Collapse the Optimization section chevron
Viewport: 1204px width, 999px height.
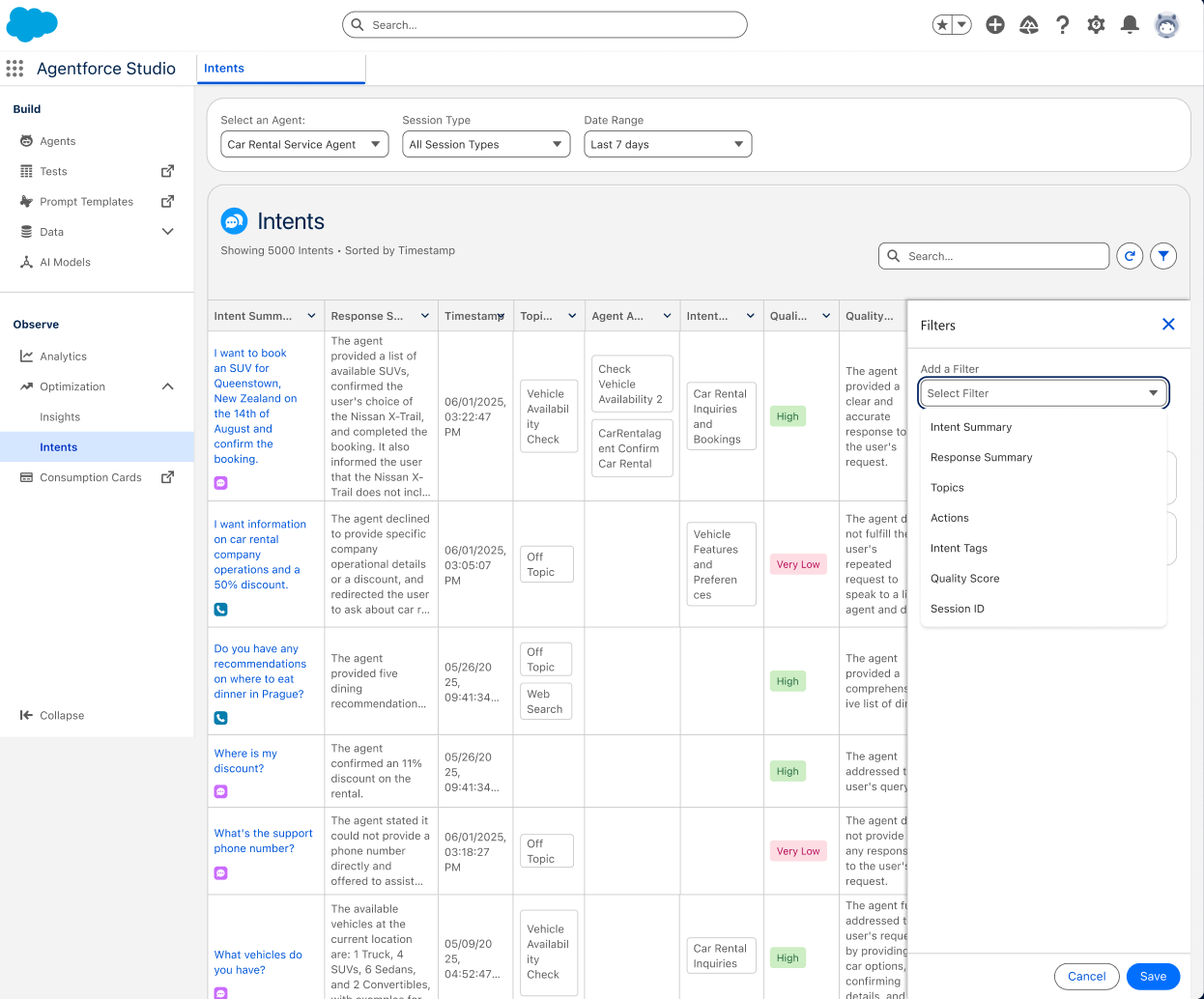(169, 386)
